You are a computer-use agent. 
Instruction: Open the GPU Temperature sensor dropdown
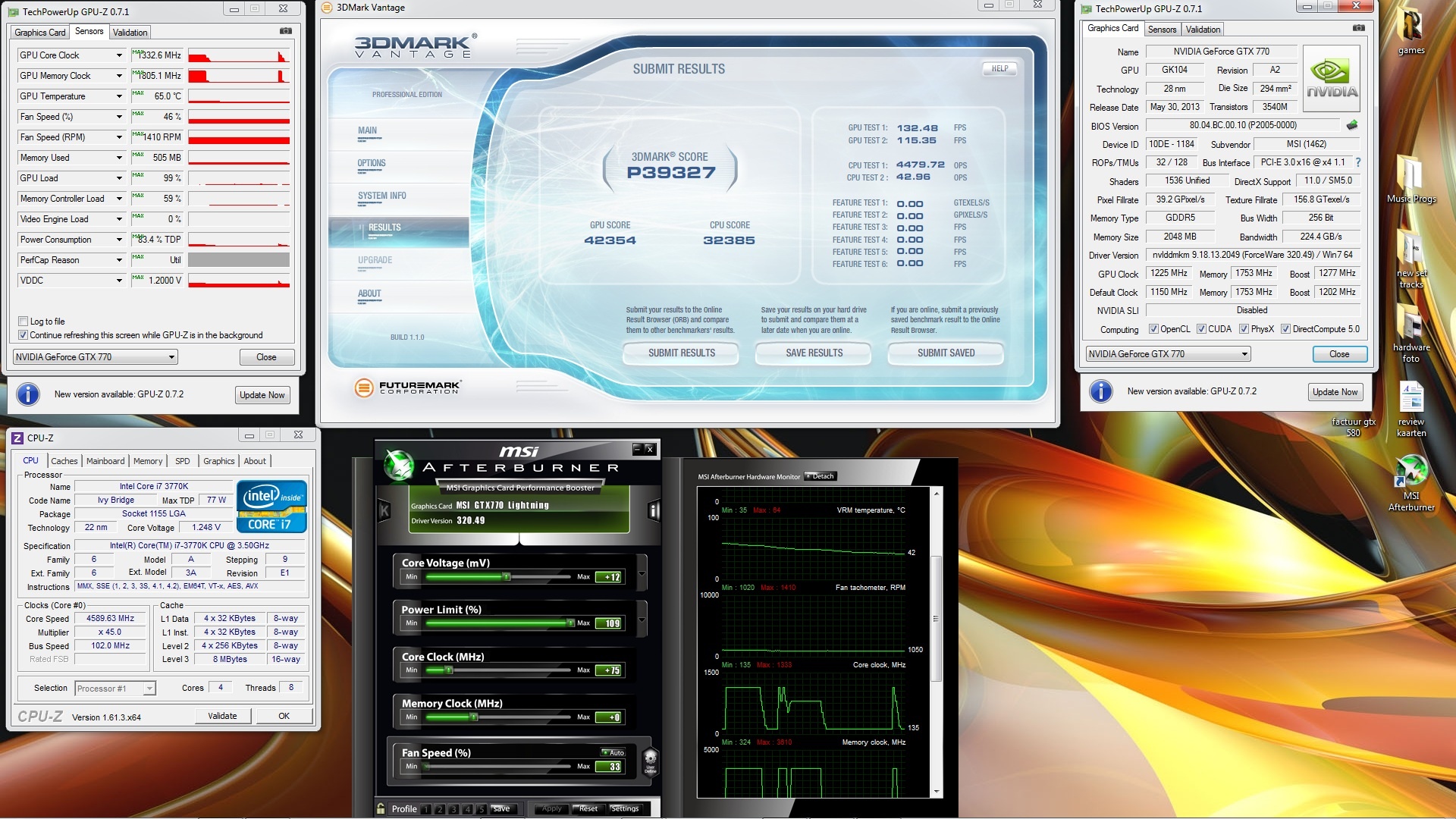point(119,96)
